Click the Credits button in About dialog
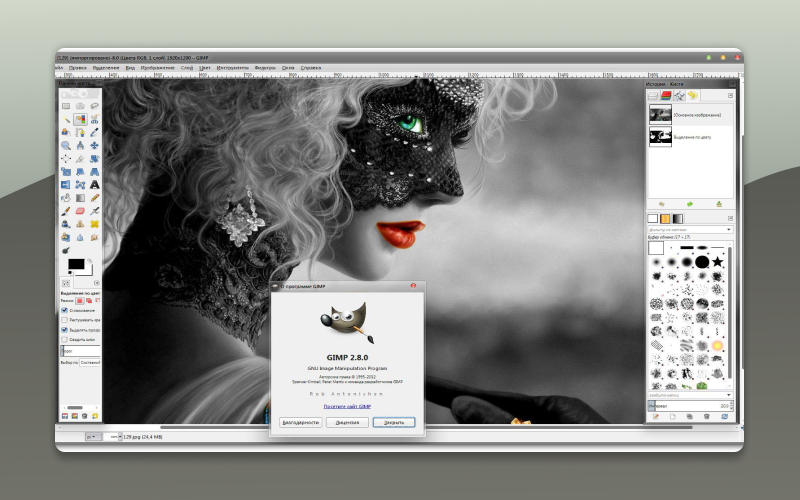The image size is (800, 500). [301, 422]
